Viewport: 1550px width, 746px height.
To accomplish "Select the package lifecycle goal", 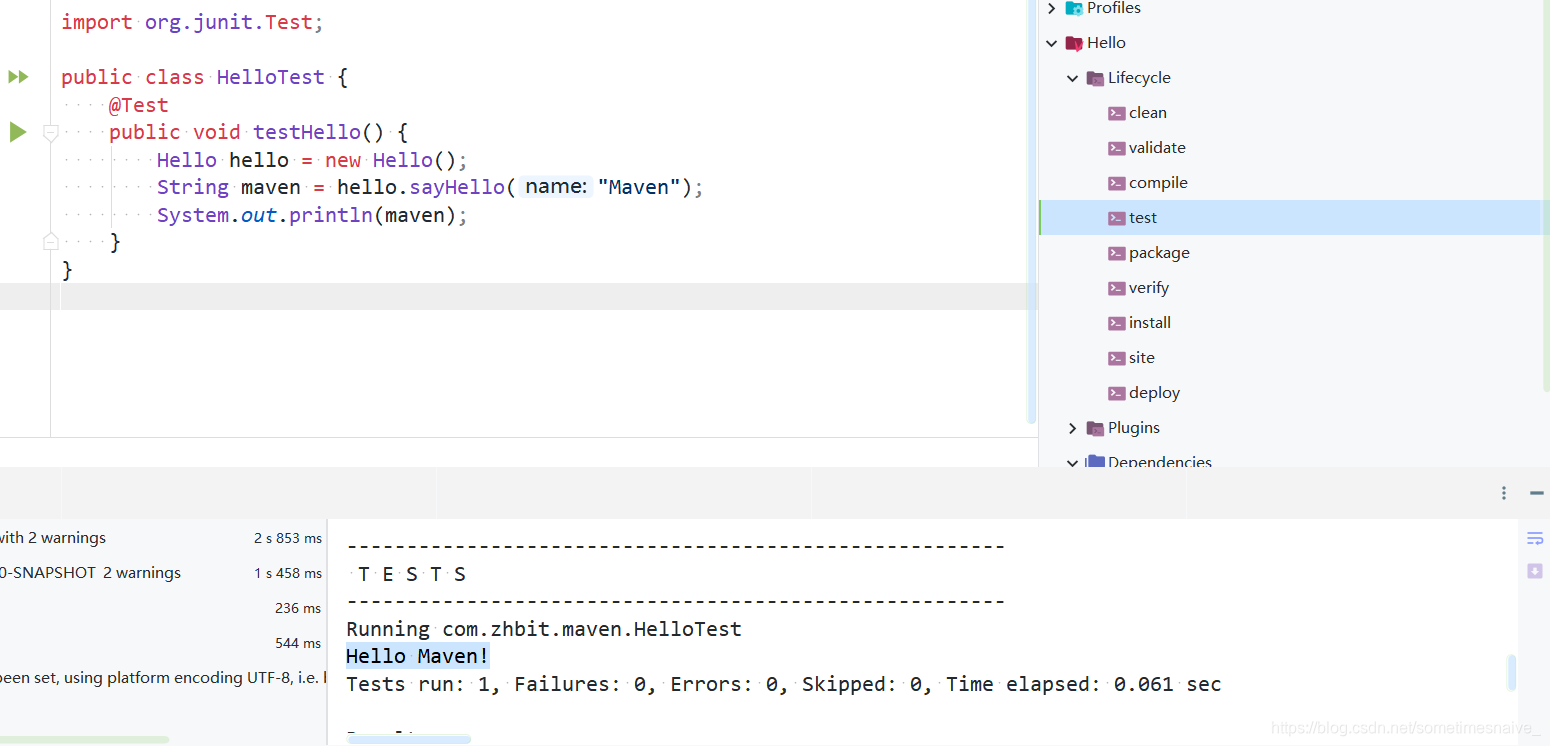I will click(1294, 253).
